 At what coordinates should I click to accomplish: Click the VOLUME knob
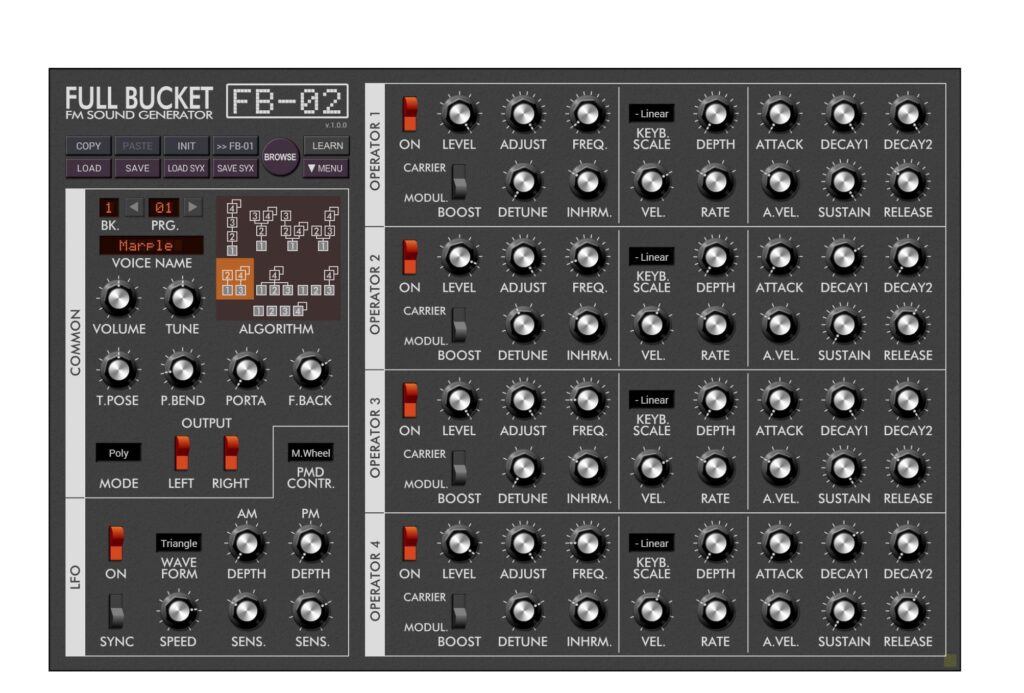(118, 299)
